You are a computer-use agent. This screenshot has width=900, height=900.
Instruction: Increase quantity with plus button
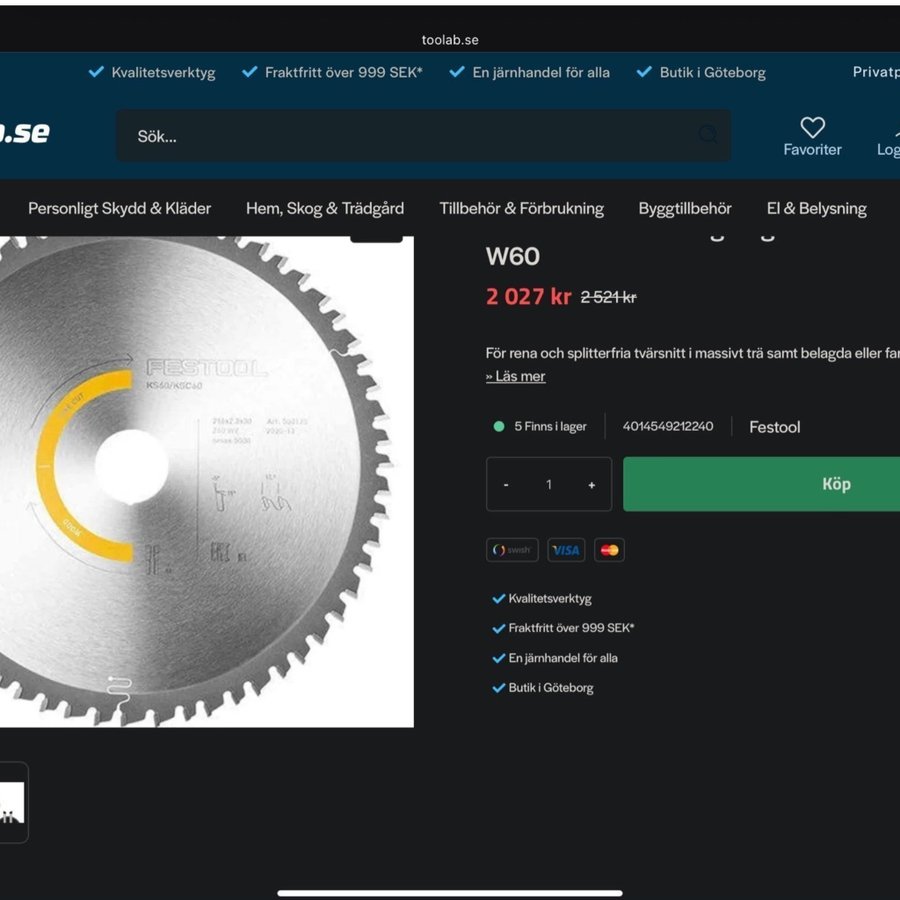(x=591, y=485)
